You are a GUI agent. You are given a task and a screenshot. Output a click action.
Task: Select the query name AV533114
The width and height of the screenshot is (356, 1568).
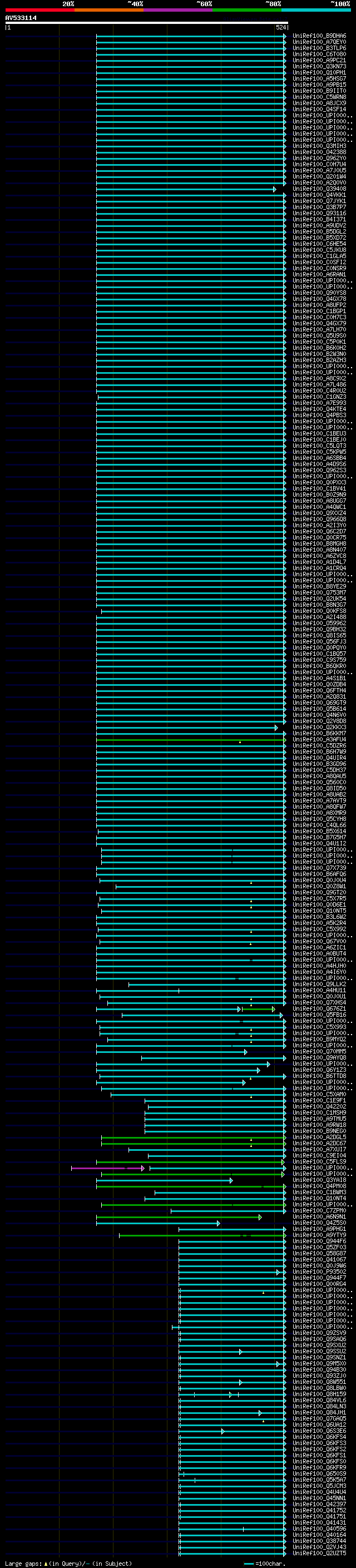pyautogui.click(x=21, y=18)
